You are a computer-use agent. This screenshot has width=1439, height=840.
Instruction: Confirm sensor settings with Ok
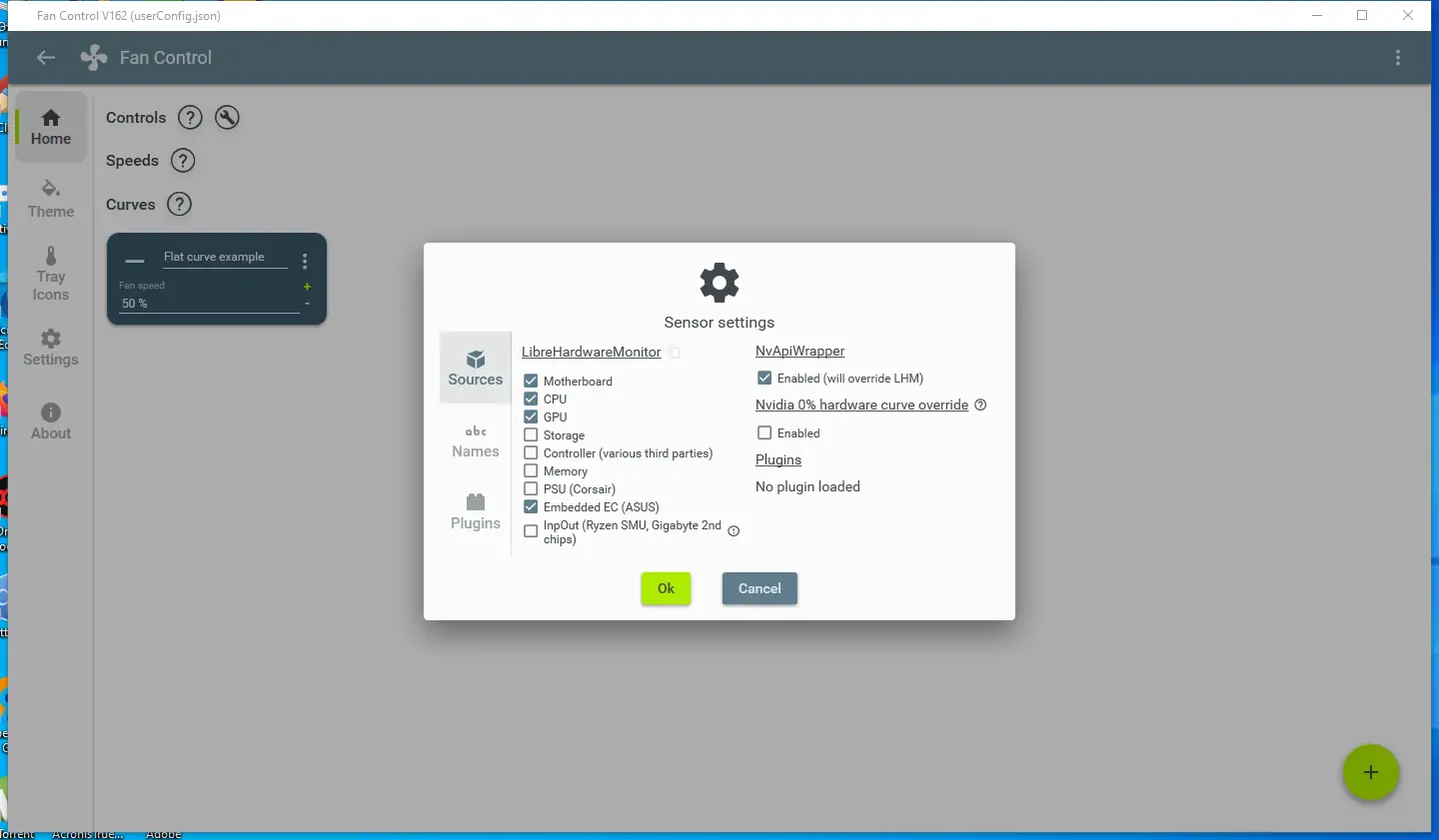666,588
